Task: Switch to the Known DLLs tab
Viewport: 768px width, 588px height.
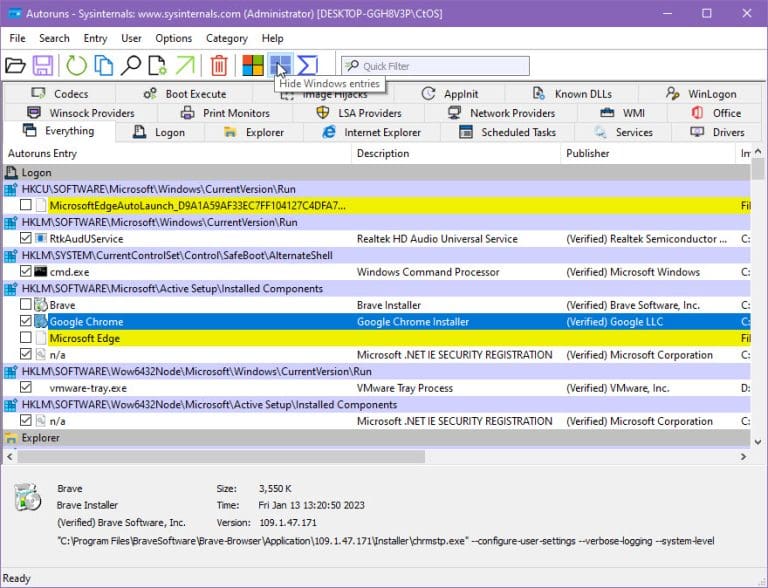Action: (x=572, y=94)
